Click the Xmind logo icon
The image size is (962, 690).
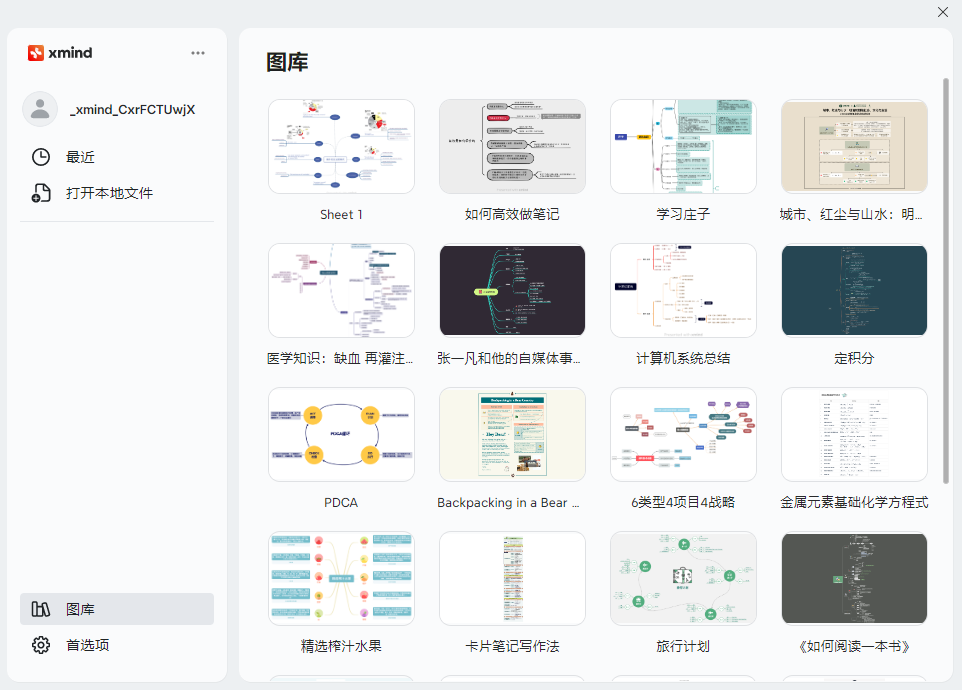coord(36,53)
